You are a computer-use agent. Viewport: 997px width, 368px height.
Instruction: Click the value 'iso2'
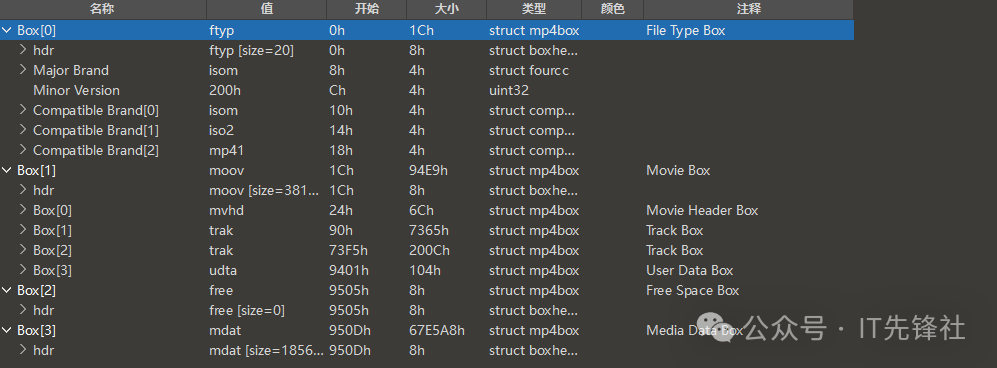pos(222,130)
